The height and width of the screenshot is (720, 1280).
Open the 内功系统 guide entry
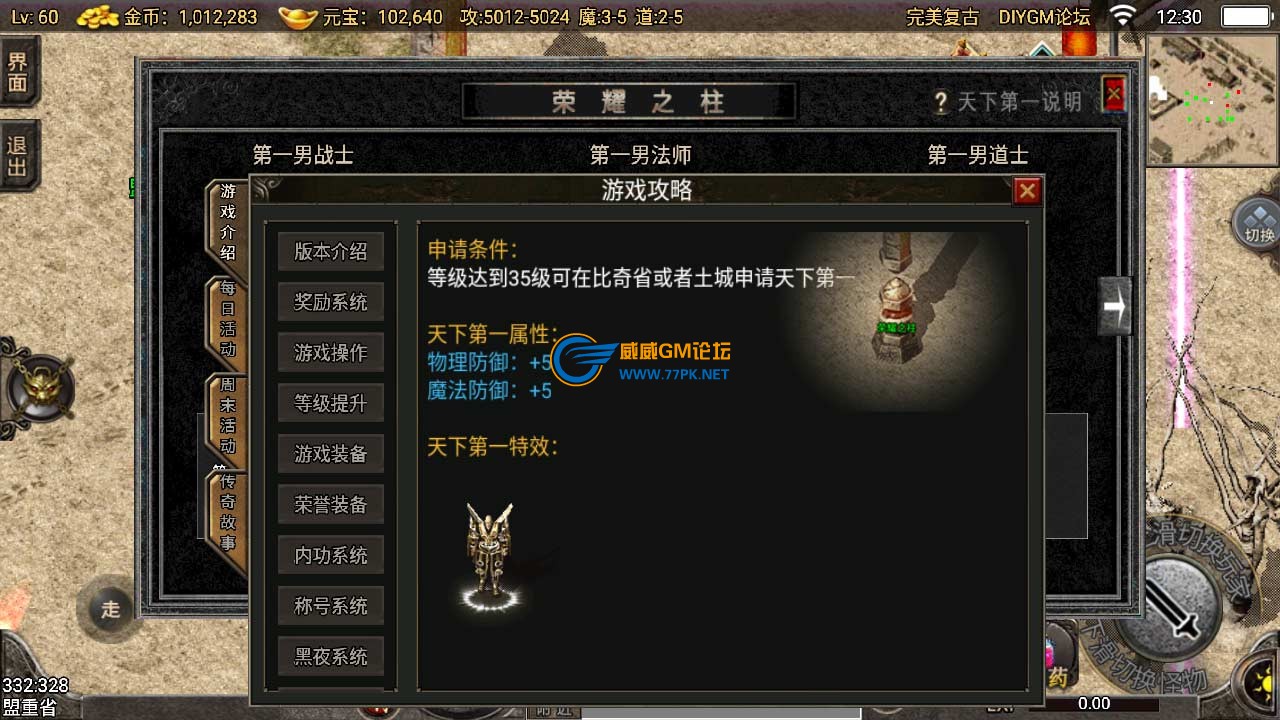coord(331,555)
